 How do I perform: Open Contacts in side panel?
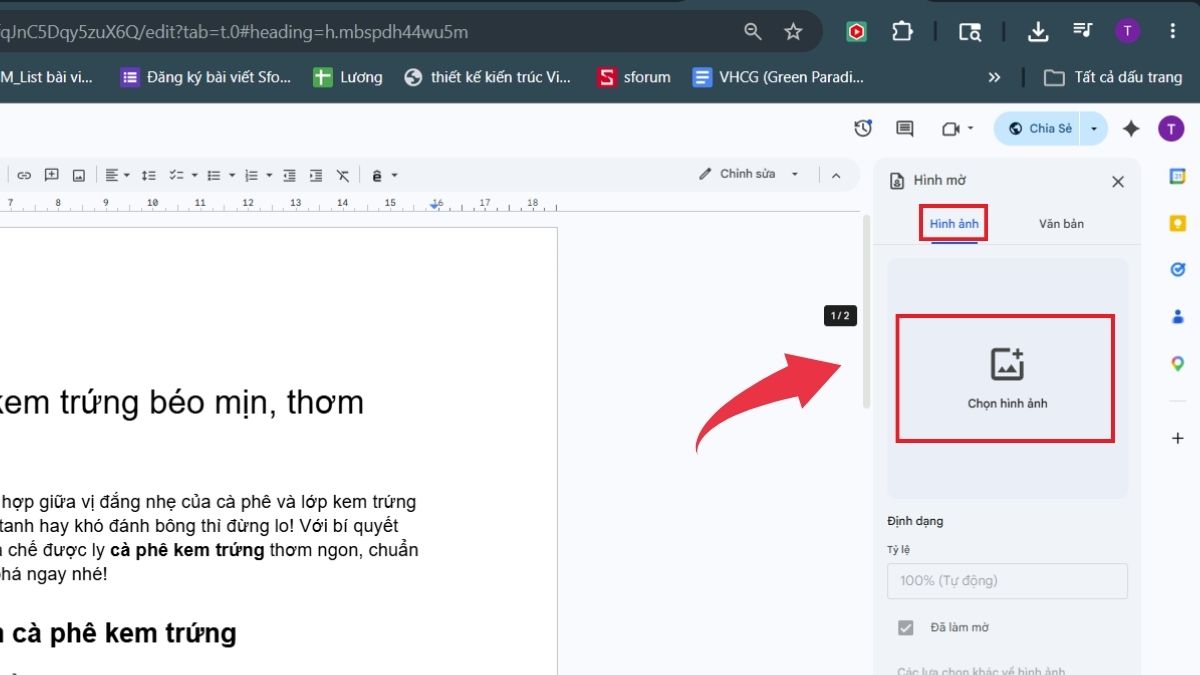[1178, 317]
